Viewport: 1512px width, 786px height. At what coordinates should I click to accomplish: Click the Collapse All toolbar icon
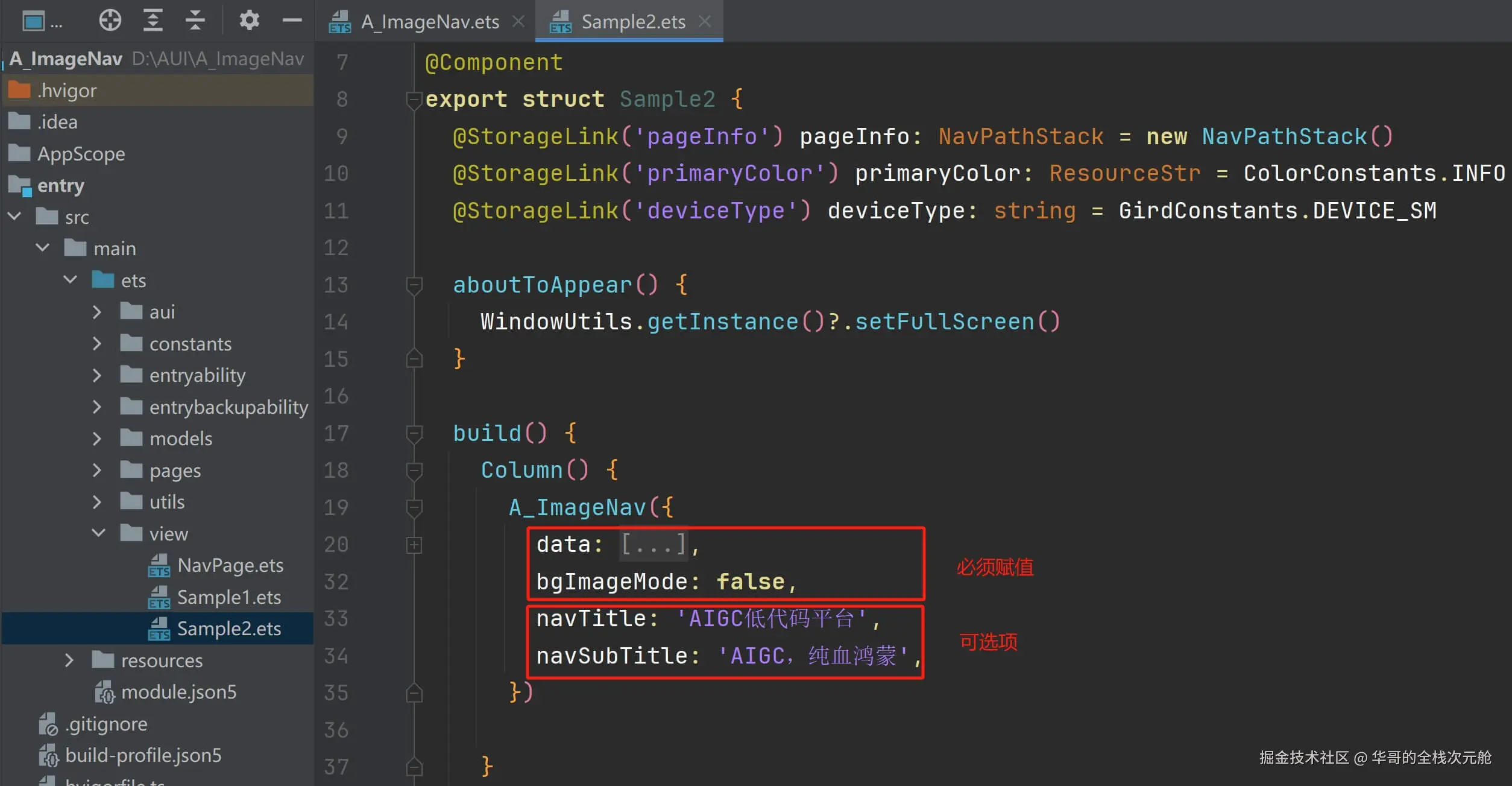(x=195, y=21)
